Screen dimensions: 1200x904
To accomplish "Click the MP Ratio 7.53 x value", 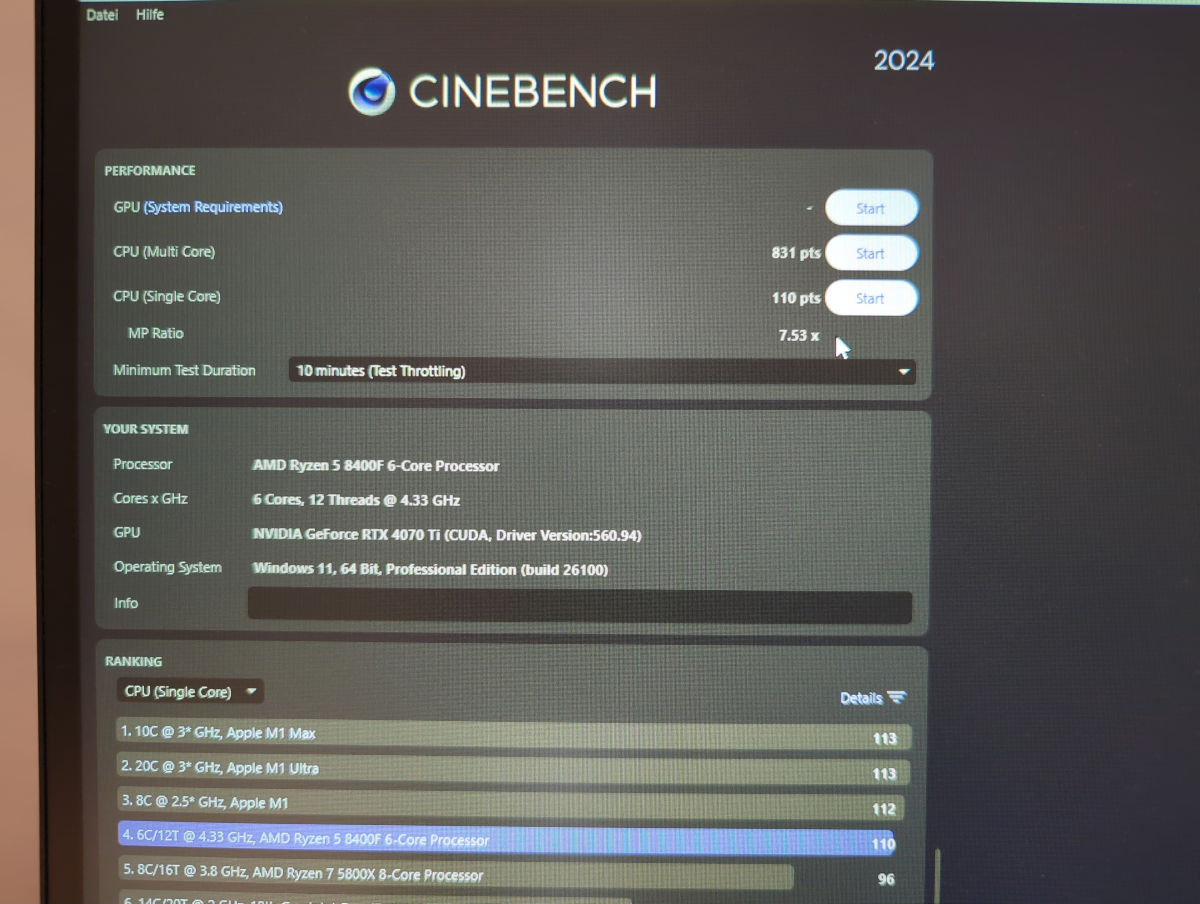I will pos(799,335).
